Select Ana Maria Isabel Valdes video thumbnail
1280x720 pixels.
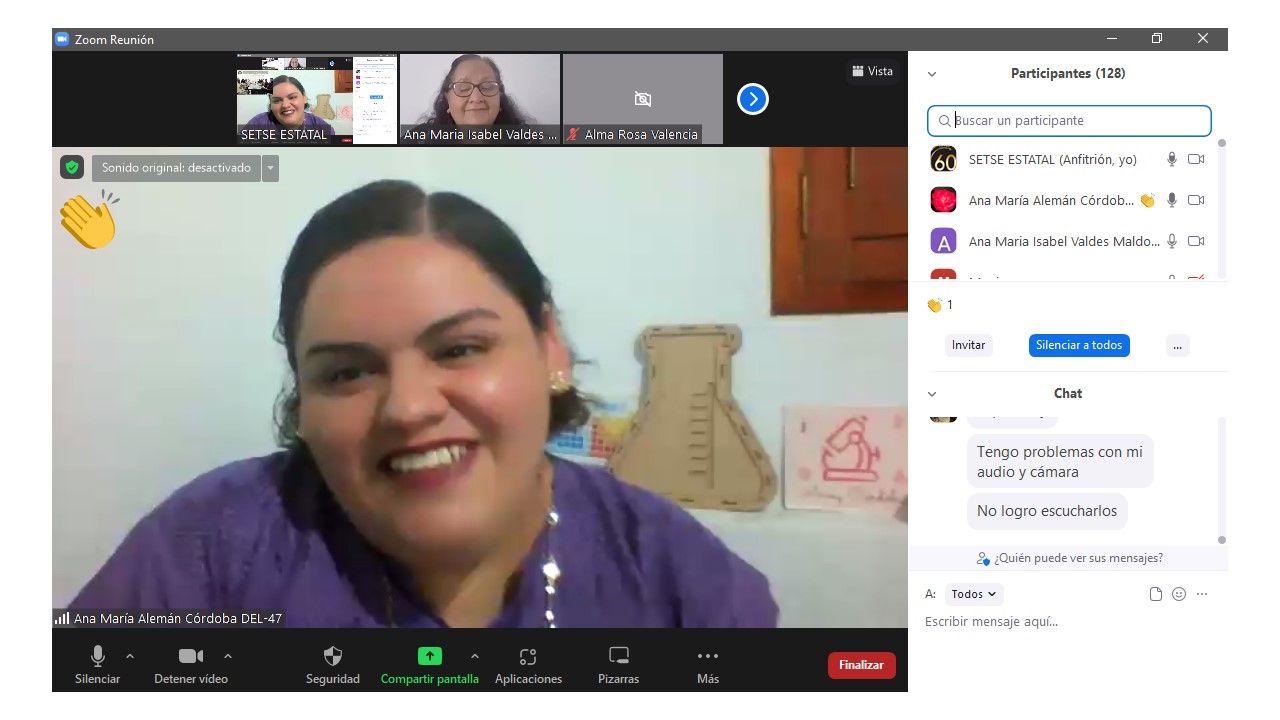tap(480, 99)
